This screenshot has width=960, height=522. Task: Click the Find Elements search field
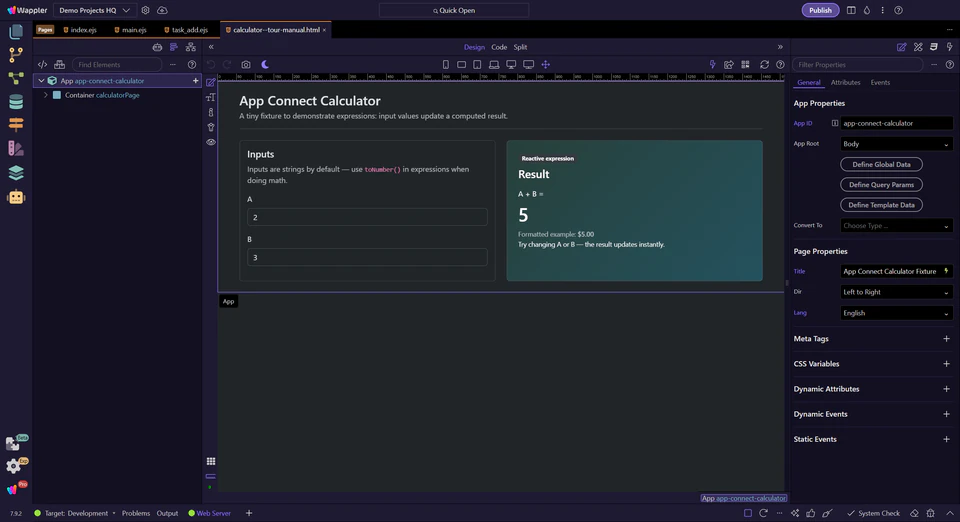pyautogui.click(x=117, y=64)
